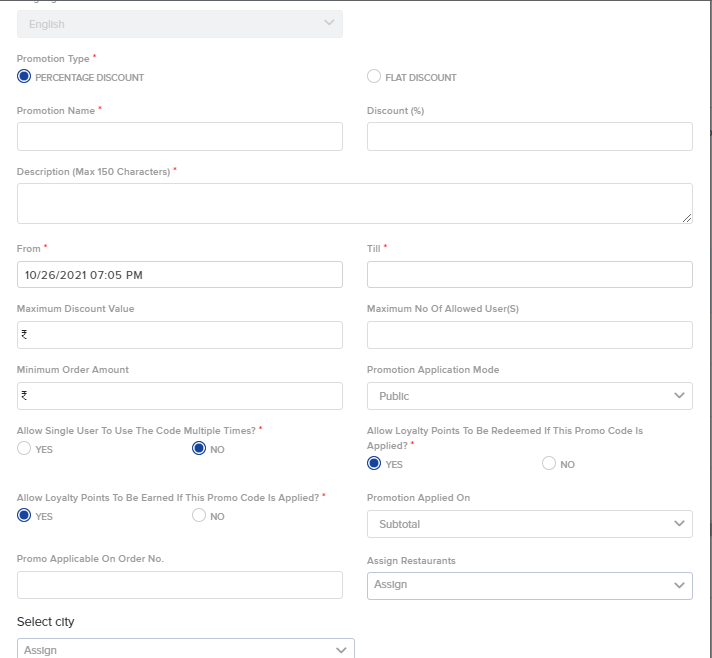This screenshot has width=712, height=658.
Task: Click the Till date field
Action: [x=529, y=274]
